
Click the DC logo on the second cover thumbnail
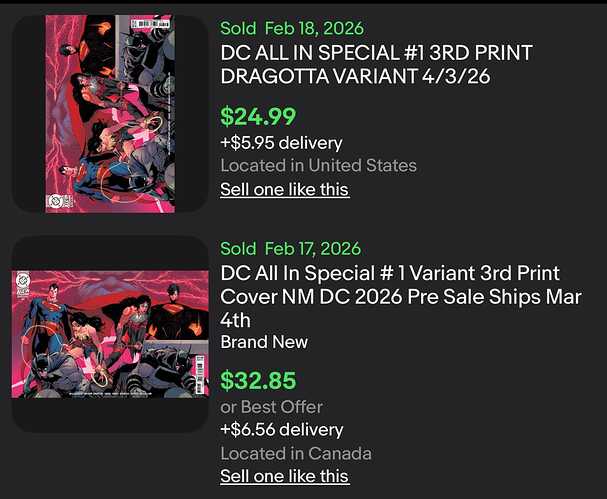pos(22,279)
